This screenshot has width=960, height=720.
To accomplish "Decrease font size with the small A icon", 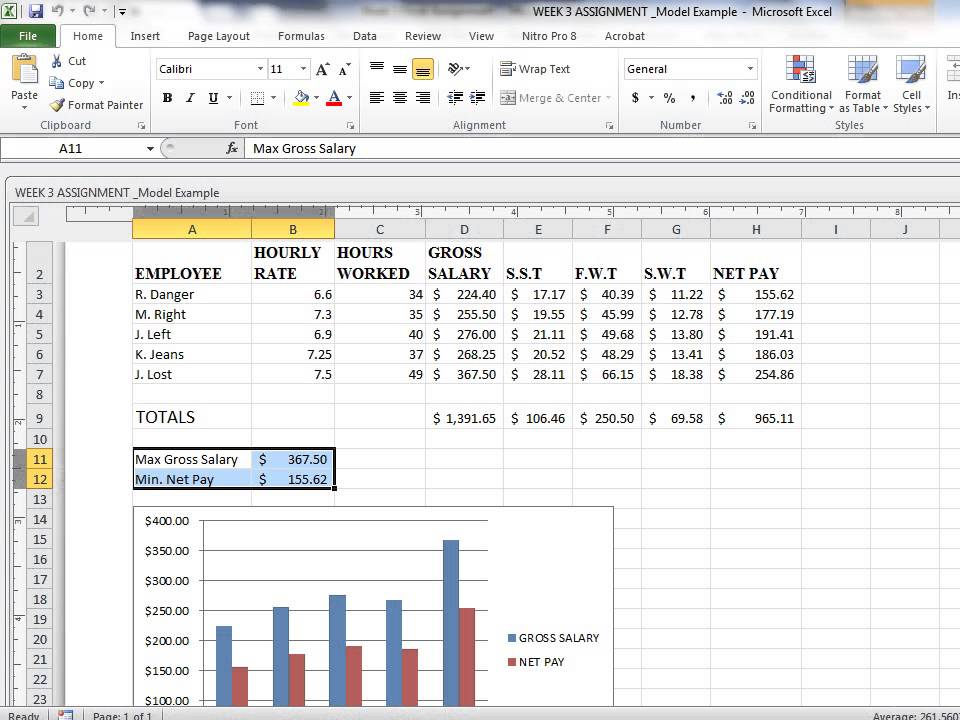I will coord(345,69).
